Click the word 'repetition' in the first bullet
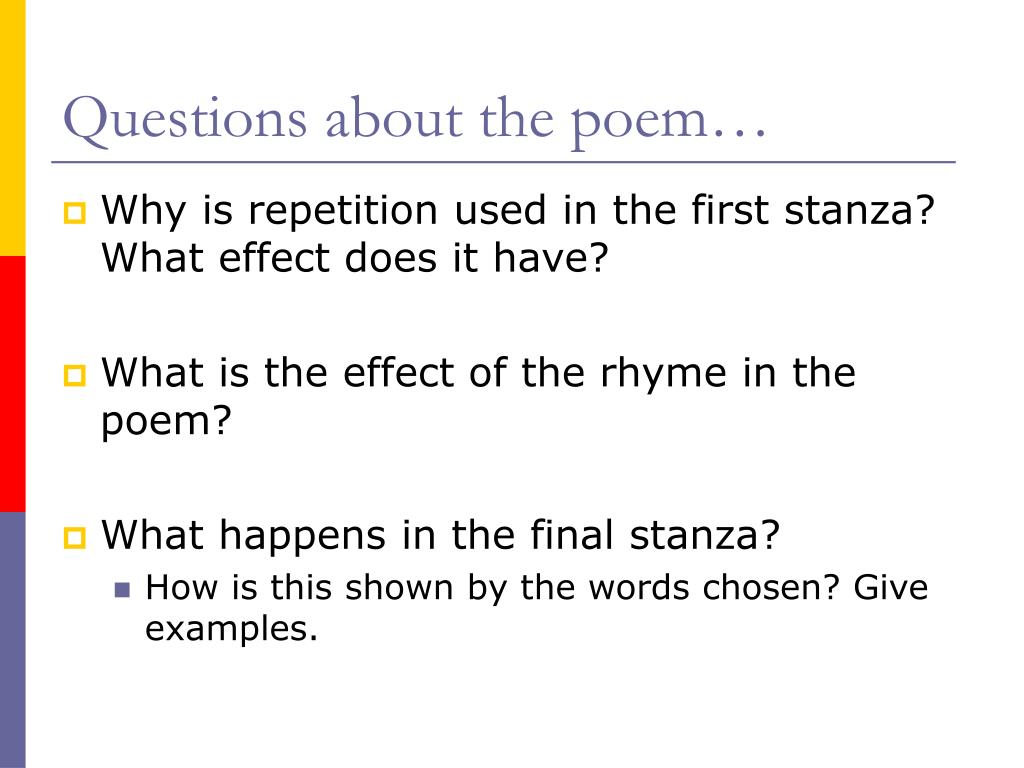 (x=343, y=211)
